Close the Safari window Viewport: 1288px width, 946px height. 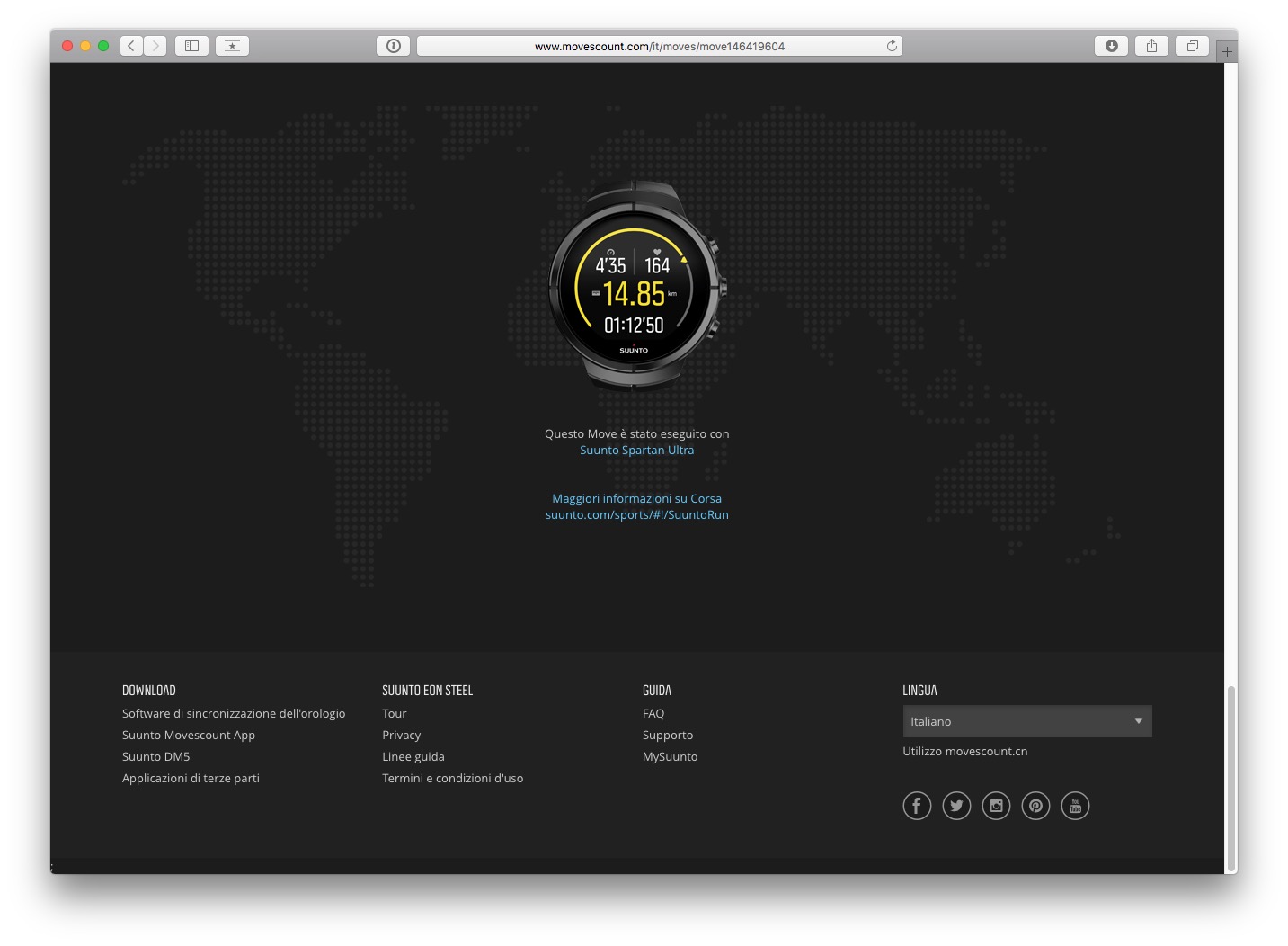[67, 46]
